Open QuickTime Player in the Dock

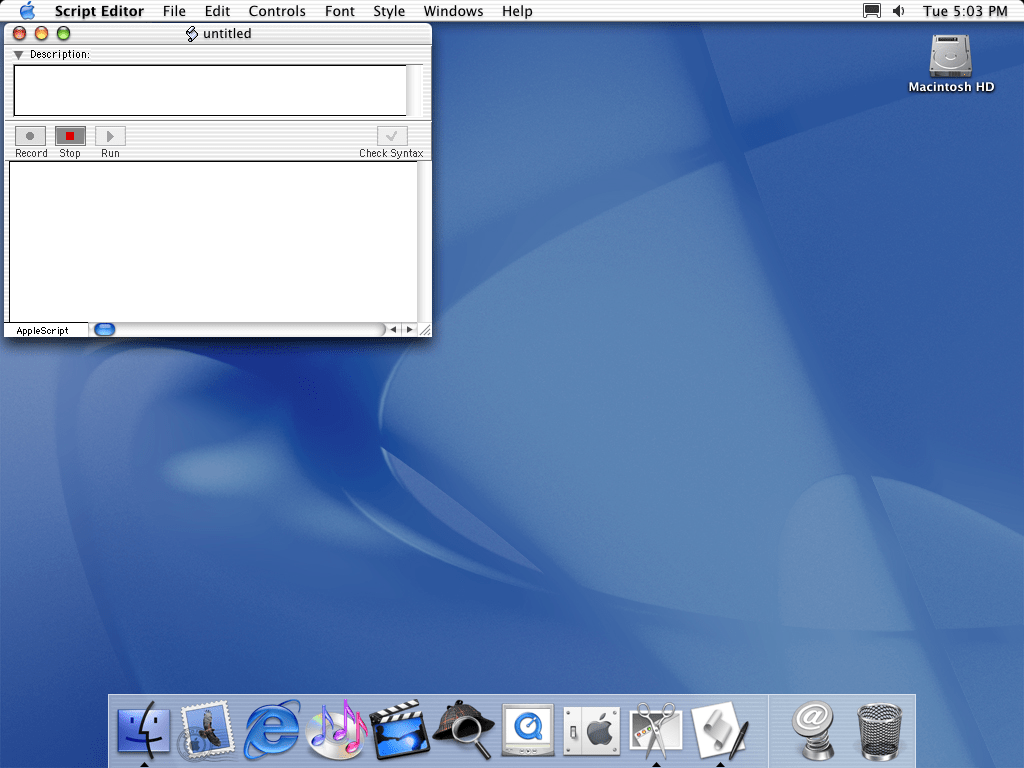point(527,730)
